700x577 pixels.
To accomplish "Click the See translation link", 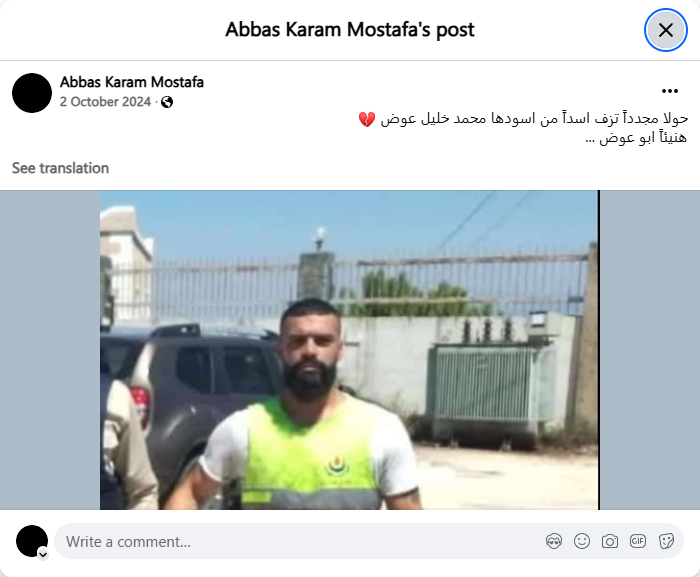I will click(x=60, y=168).
